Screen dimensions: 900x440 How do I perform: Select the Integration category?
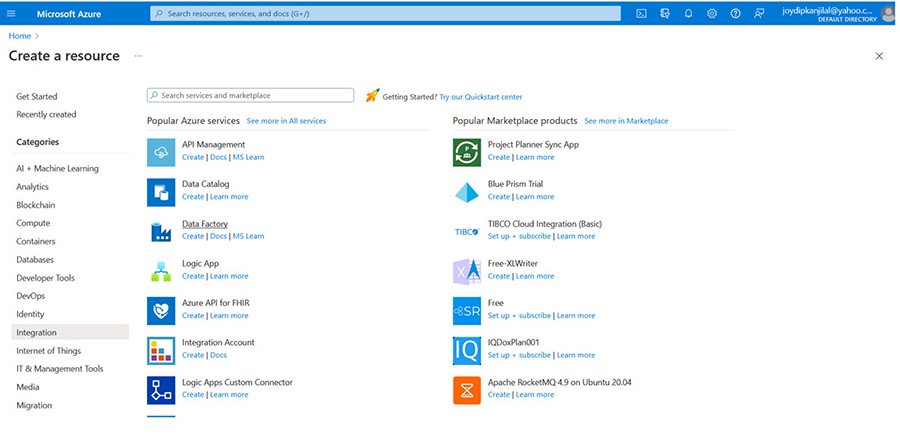click(x=37, y=332)
